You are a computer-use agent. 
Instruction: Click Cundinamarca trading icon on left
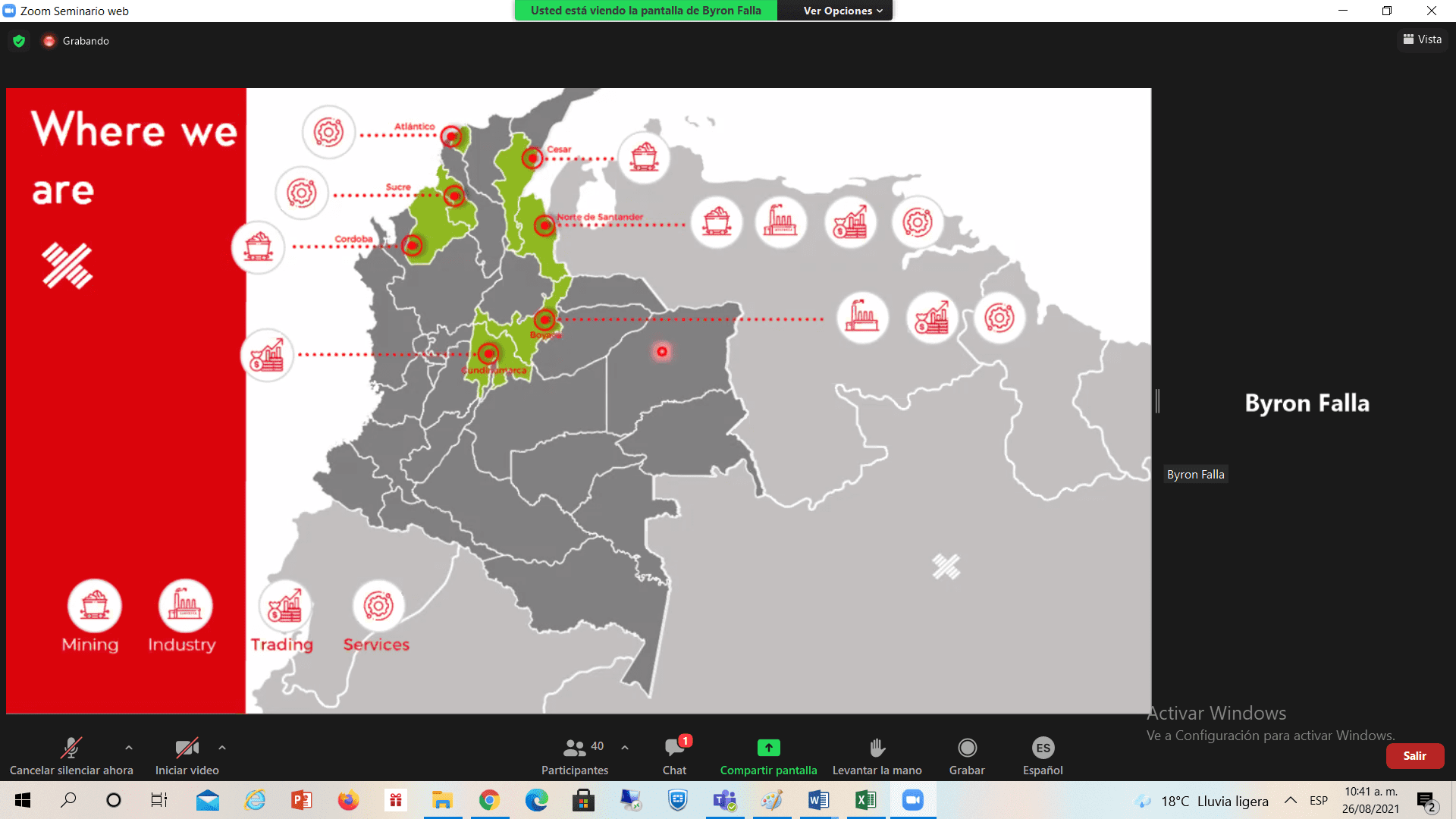tap(267, 354)
